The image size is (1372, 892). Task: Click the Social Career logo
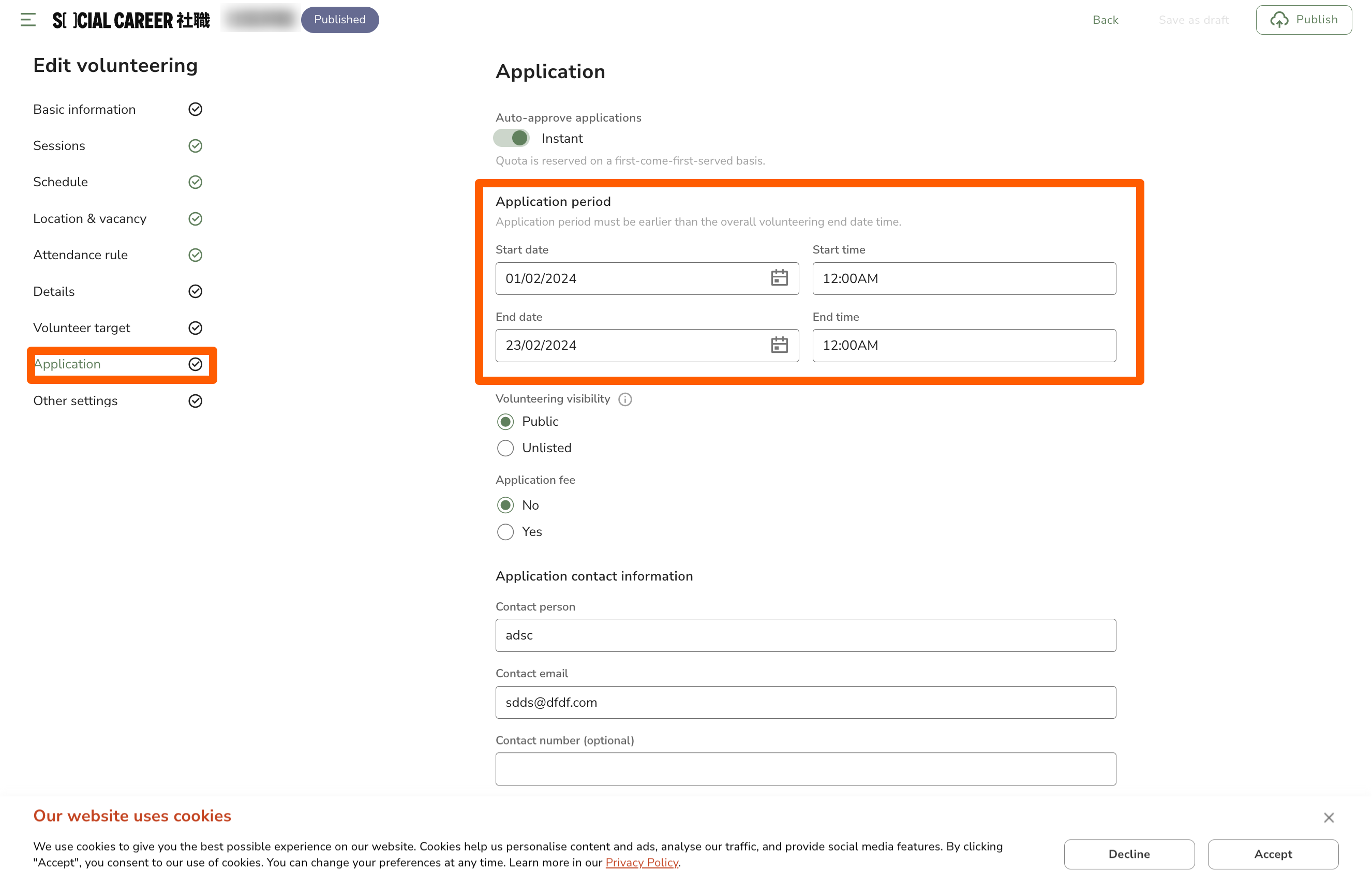(131, 20)
